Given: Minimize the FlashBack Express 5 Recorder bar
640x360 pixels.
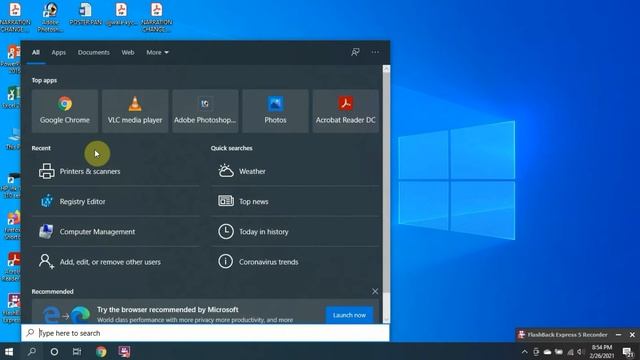Looking at the screenshot, I should pos(618,335).
